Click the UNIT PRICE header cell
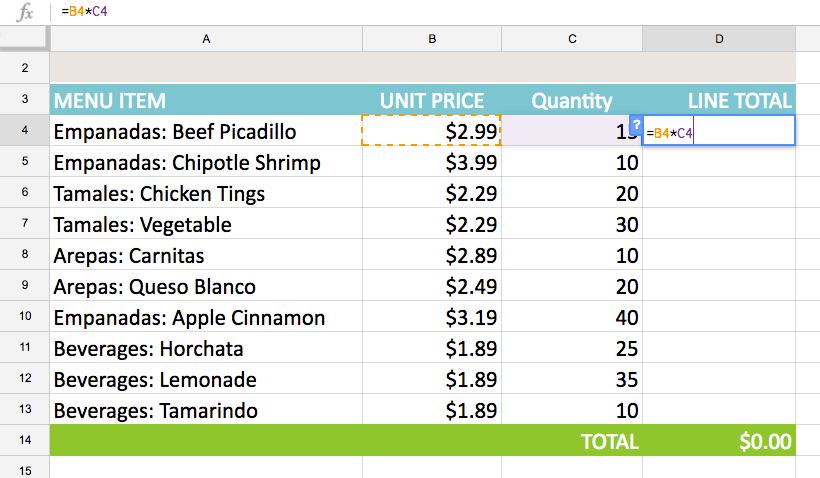Screen dimensions: 820x478 pos(432,100)
